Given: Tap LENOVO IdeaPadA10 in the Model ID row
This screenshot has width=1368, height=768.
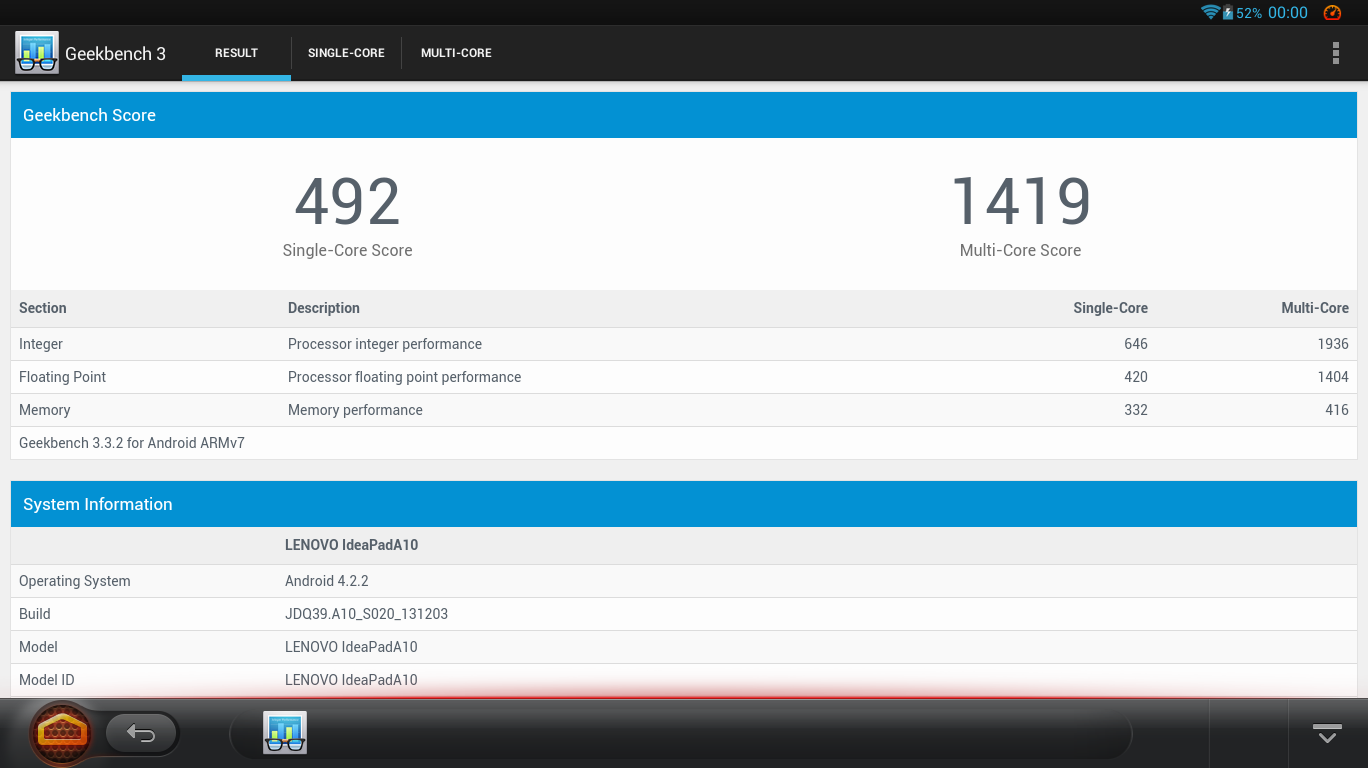Looking at the screenshot, I should tap(351, 680).
